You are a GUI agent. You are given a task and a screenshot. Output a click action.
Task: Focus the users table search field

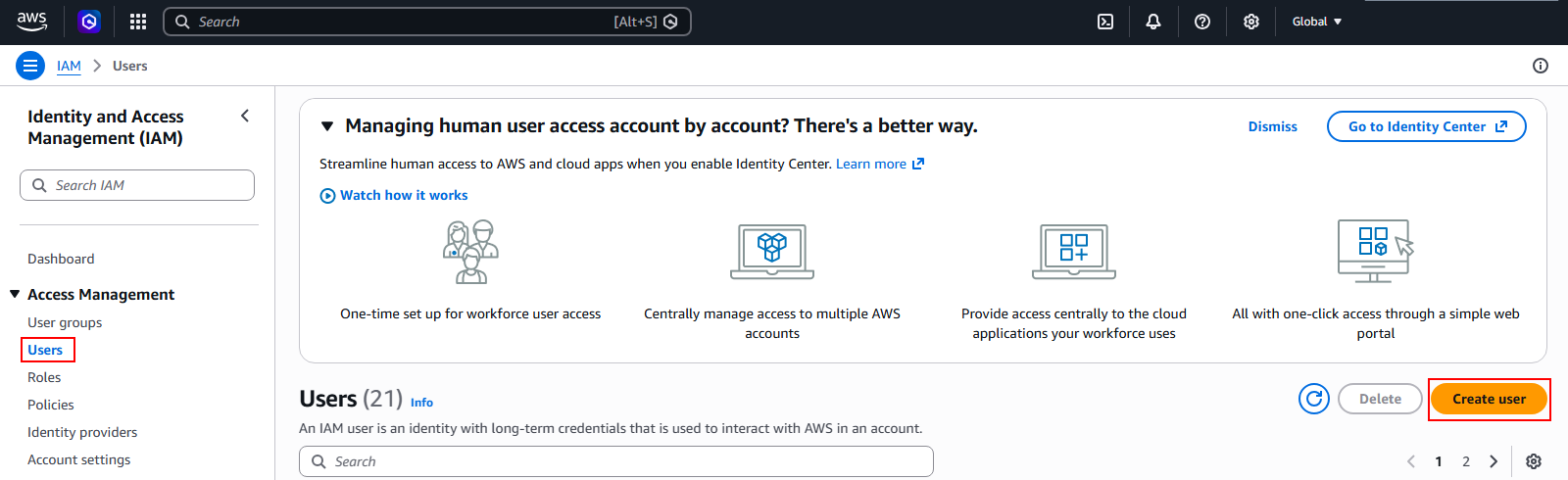point(616,461)
